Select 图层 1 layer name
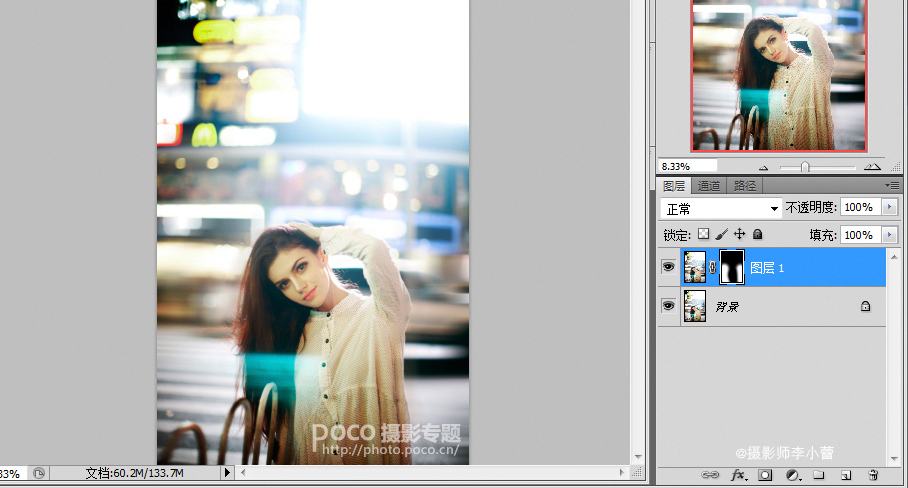908x488 pixels. tap(767, 267)
